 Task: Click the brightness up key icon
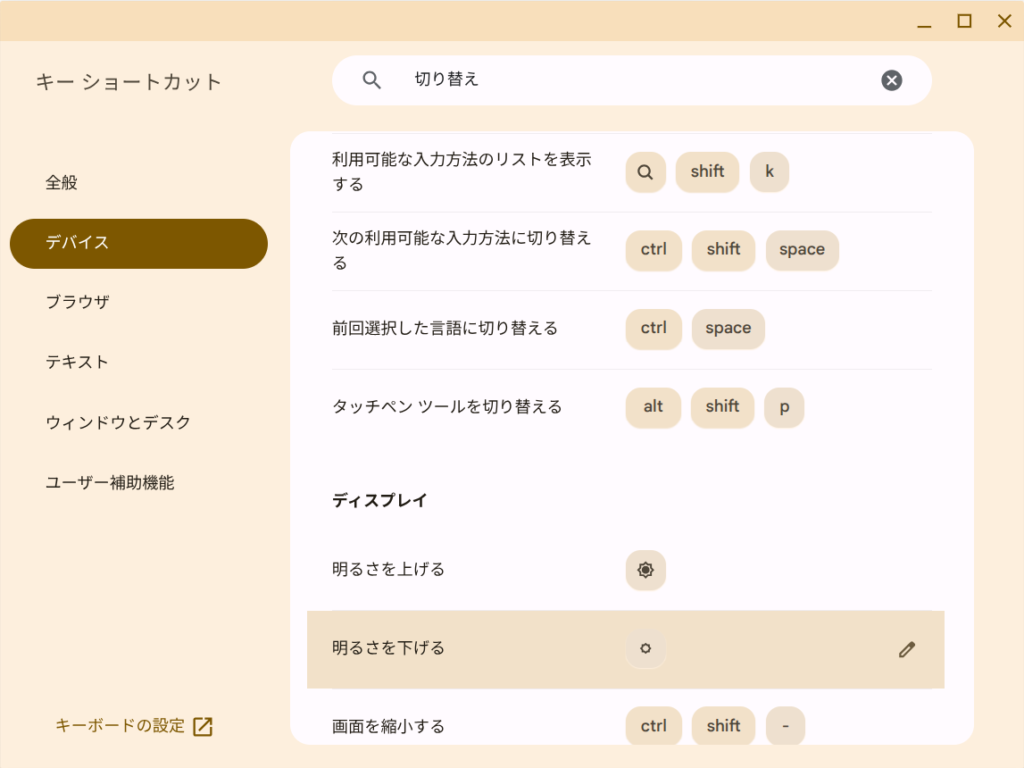pos(645,570)
